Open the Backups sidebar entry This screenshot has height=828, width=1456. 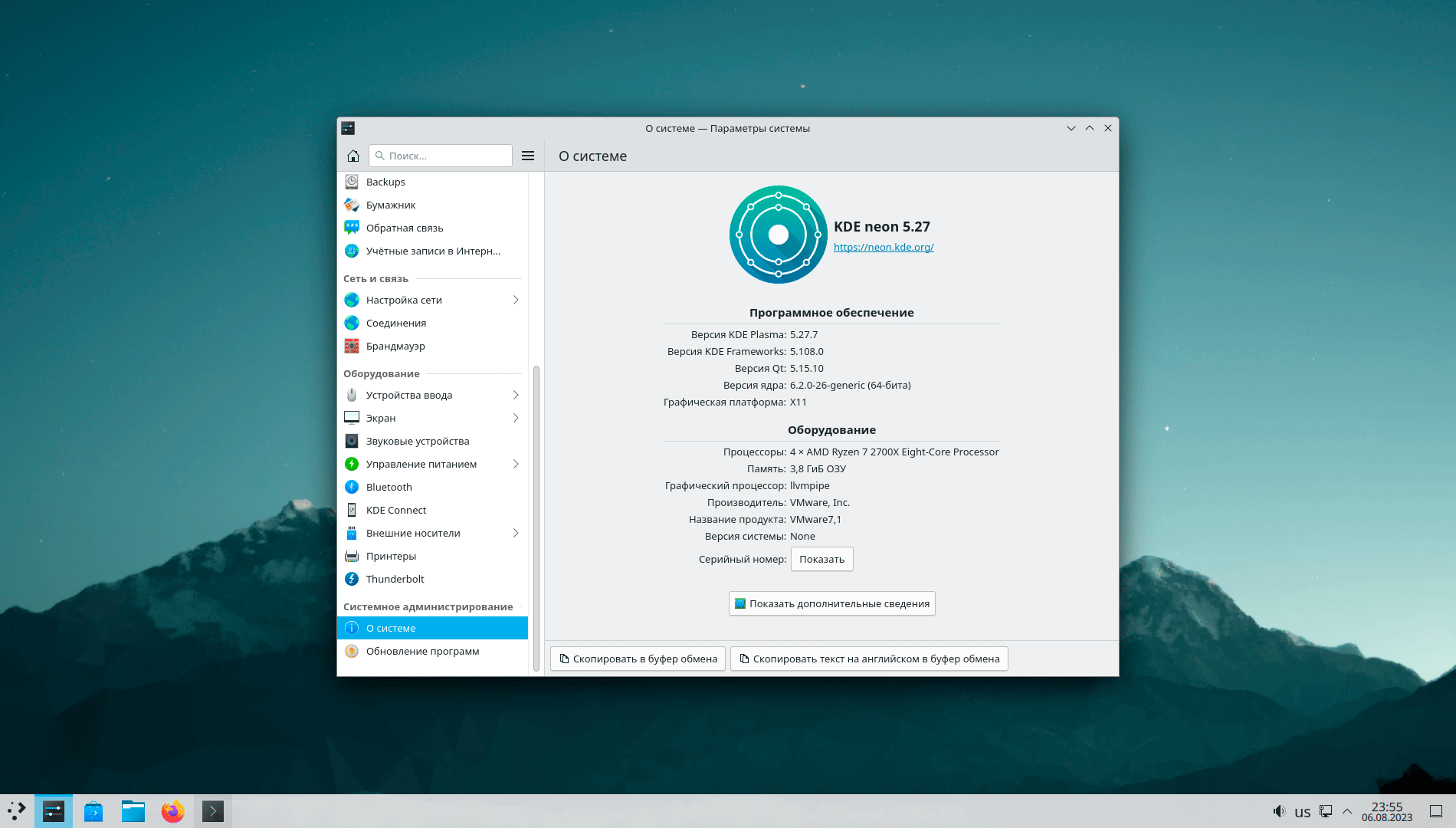click(385, 182)
